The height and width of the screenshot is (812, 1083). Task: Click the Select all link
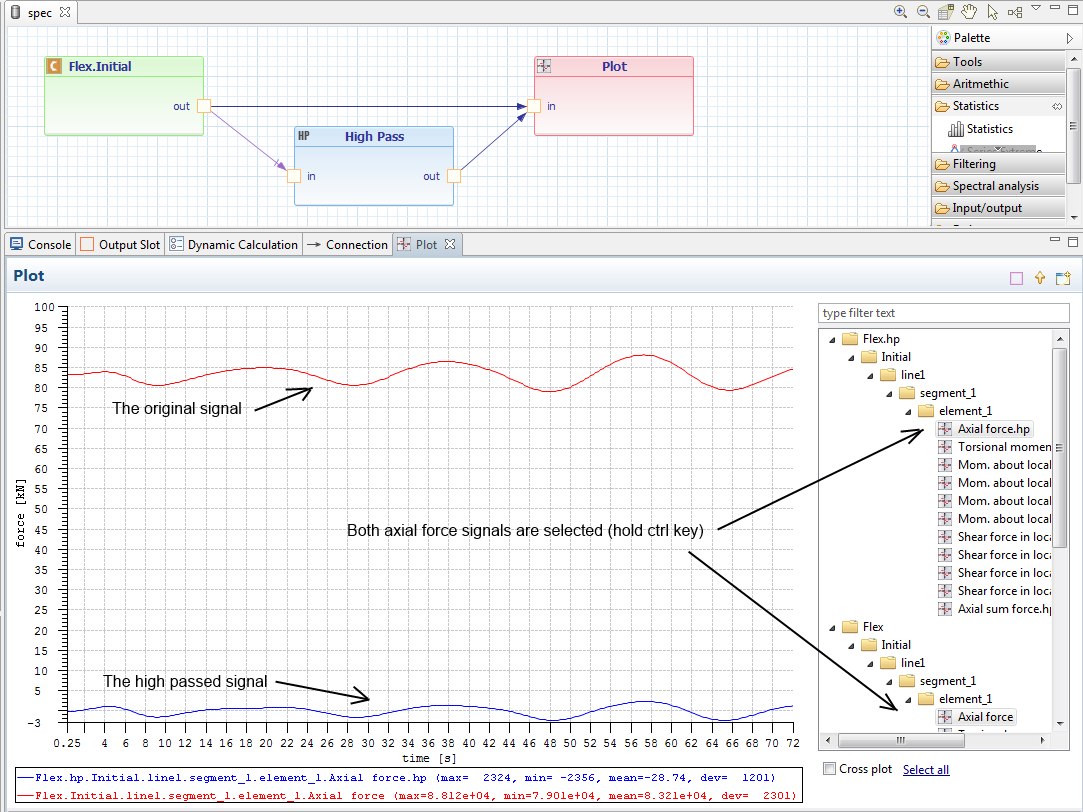pos(925,769)
